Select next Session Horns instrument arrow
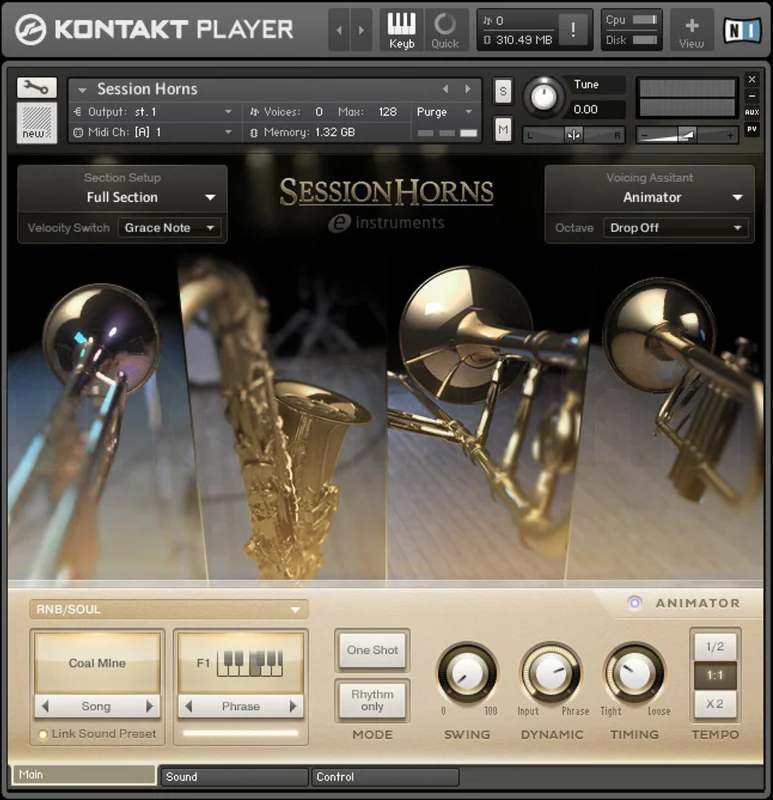The width and height of the screenshot is (773, 800). (x=467, y=89)
